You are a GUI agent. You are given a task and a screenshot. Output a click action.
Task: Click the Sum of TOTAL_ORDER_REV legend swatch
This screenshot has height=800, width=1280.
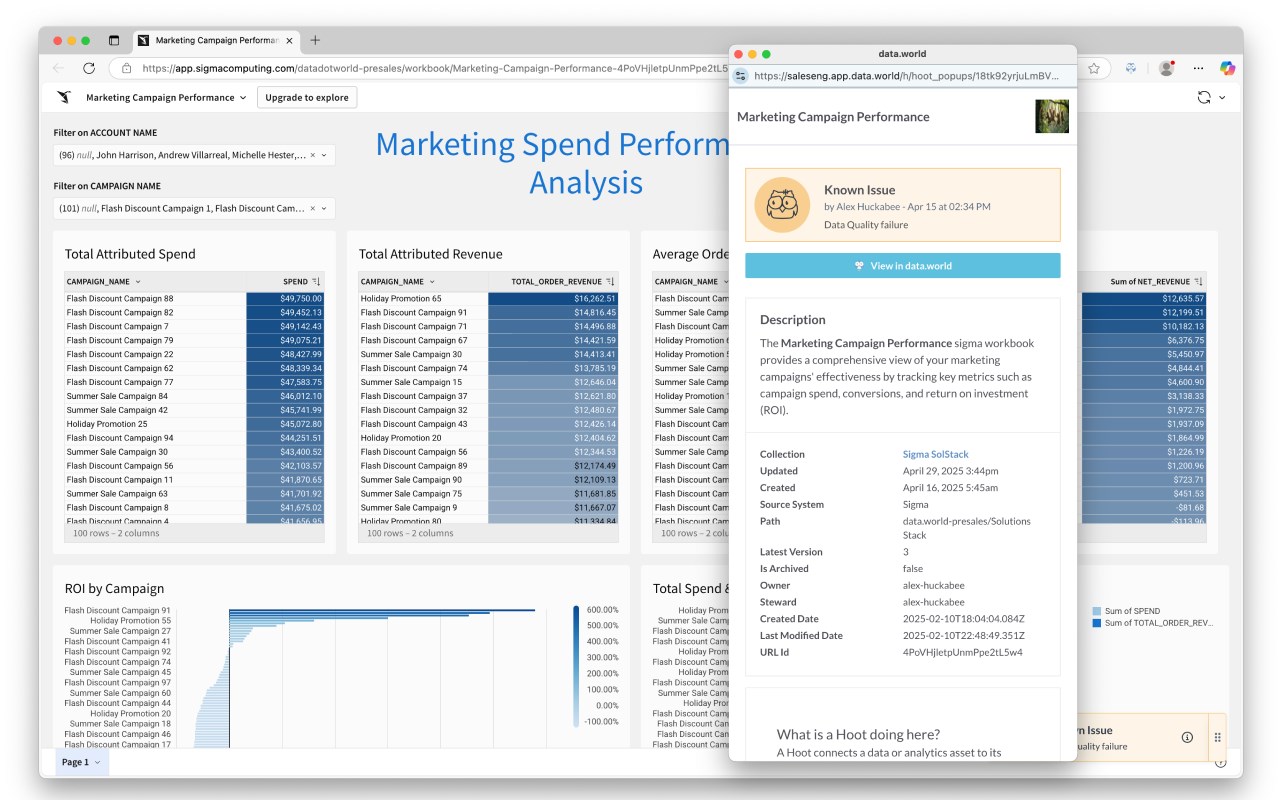1097,623
